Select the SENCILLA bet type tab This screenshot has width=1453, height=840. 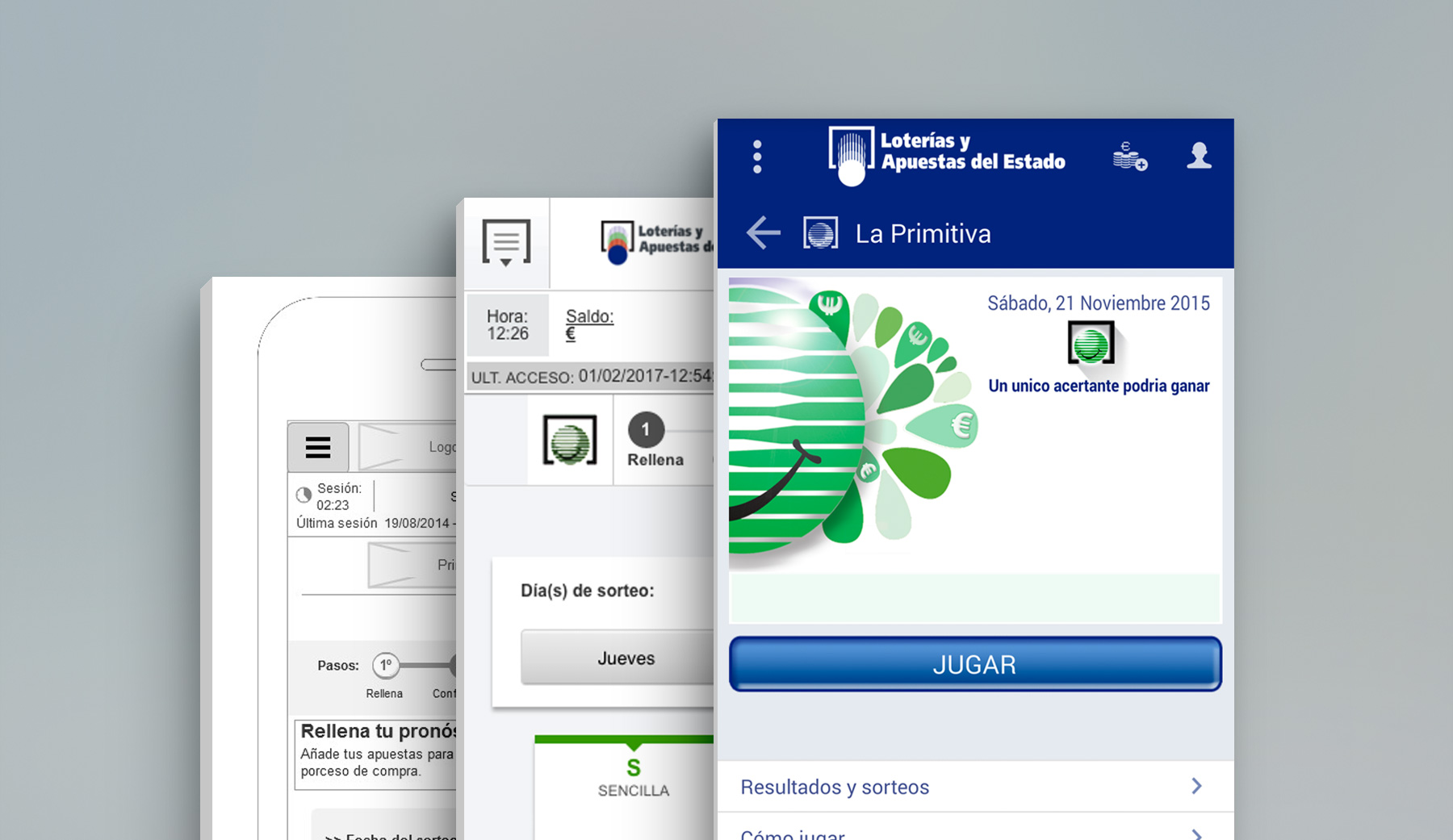tap(633, 779)
